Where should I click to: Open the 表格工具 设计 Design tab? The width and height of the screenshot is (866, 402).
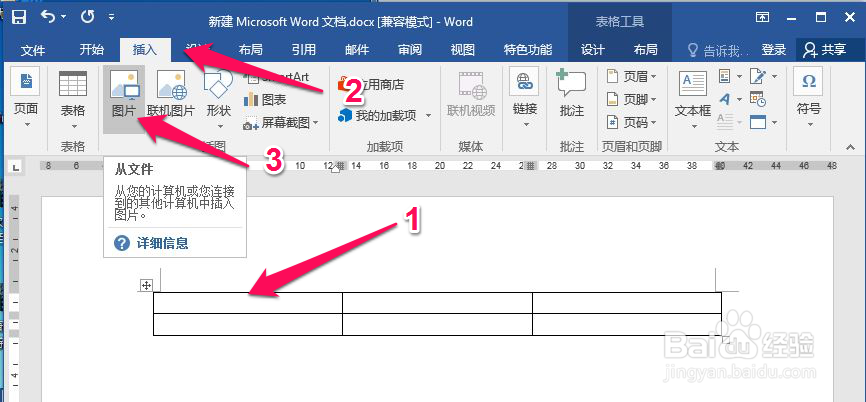593,50
